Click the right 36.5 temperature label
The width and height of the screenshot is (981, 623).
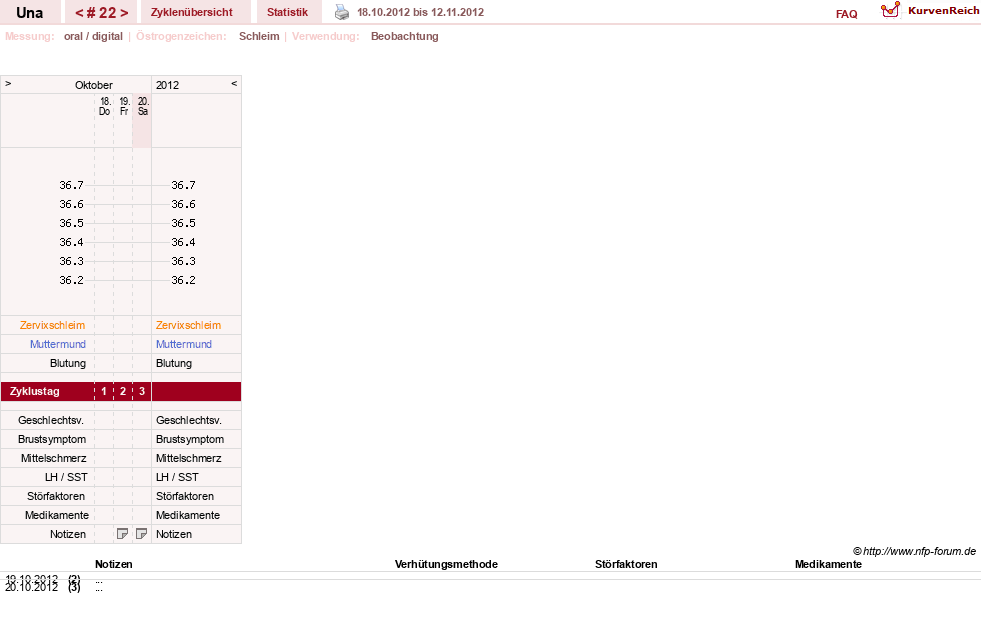183,223
